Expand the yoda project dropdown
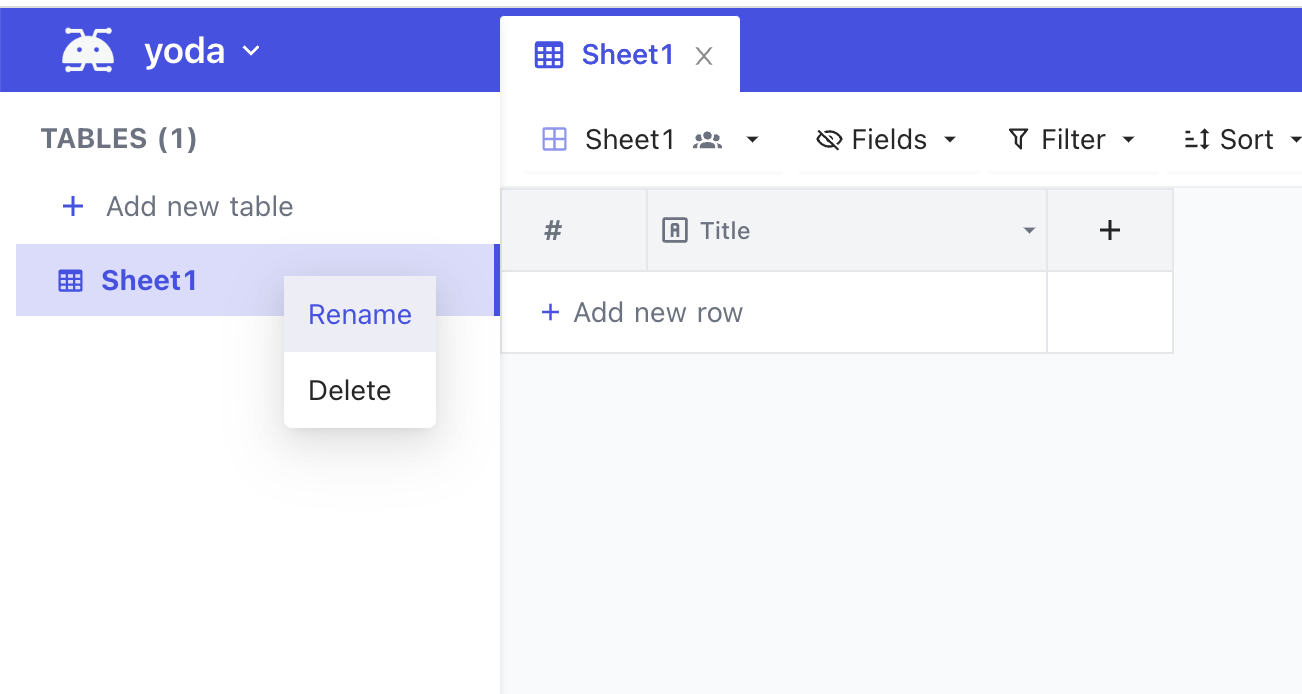Image resolution: width=1302 pixels, height=694 pixels. pos(252,50)
